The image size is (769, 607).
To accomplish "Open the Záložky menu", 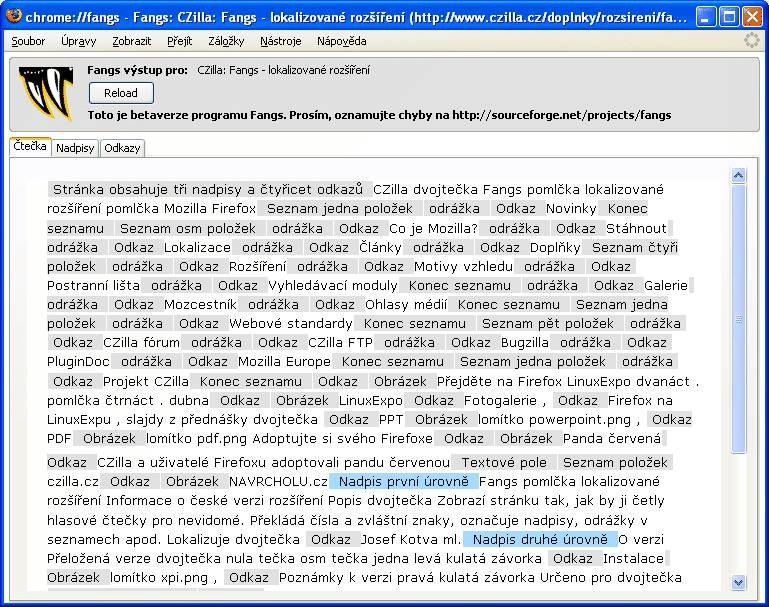I will pyautogui.click(x=226, y=41).
